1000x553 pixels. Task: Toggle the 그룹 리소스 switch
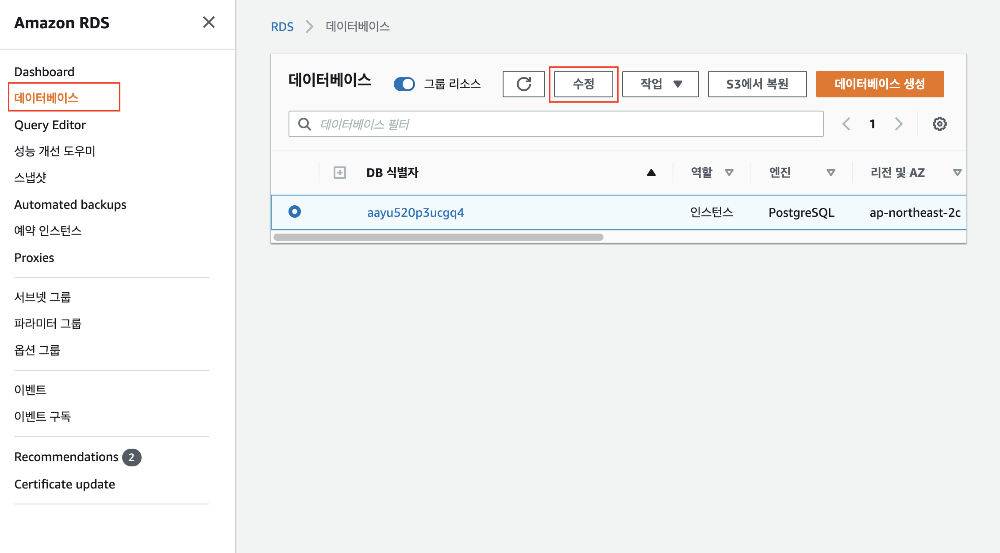[404, 84]
